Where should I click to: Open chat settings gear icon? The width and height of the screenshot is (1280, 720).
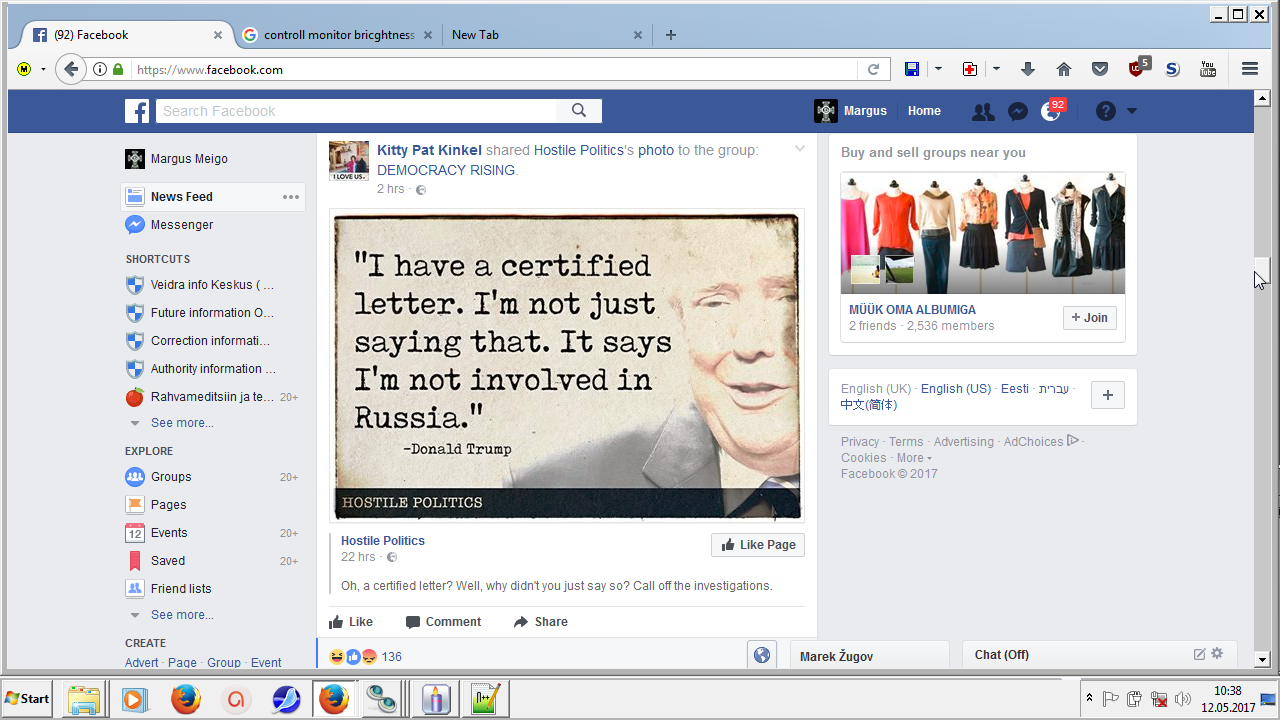(x=1217, y=654)
